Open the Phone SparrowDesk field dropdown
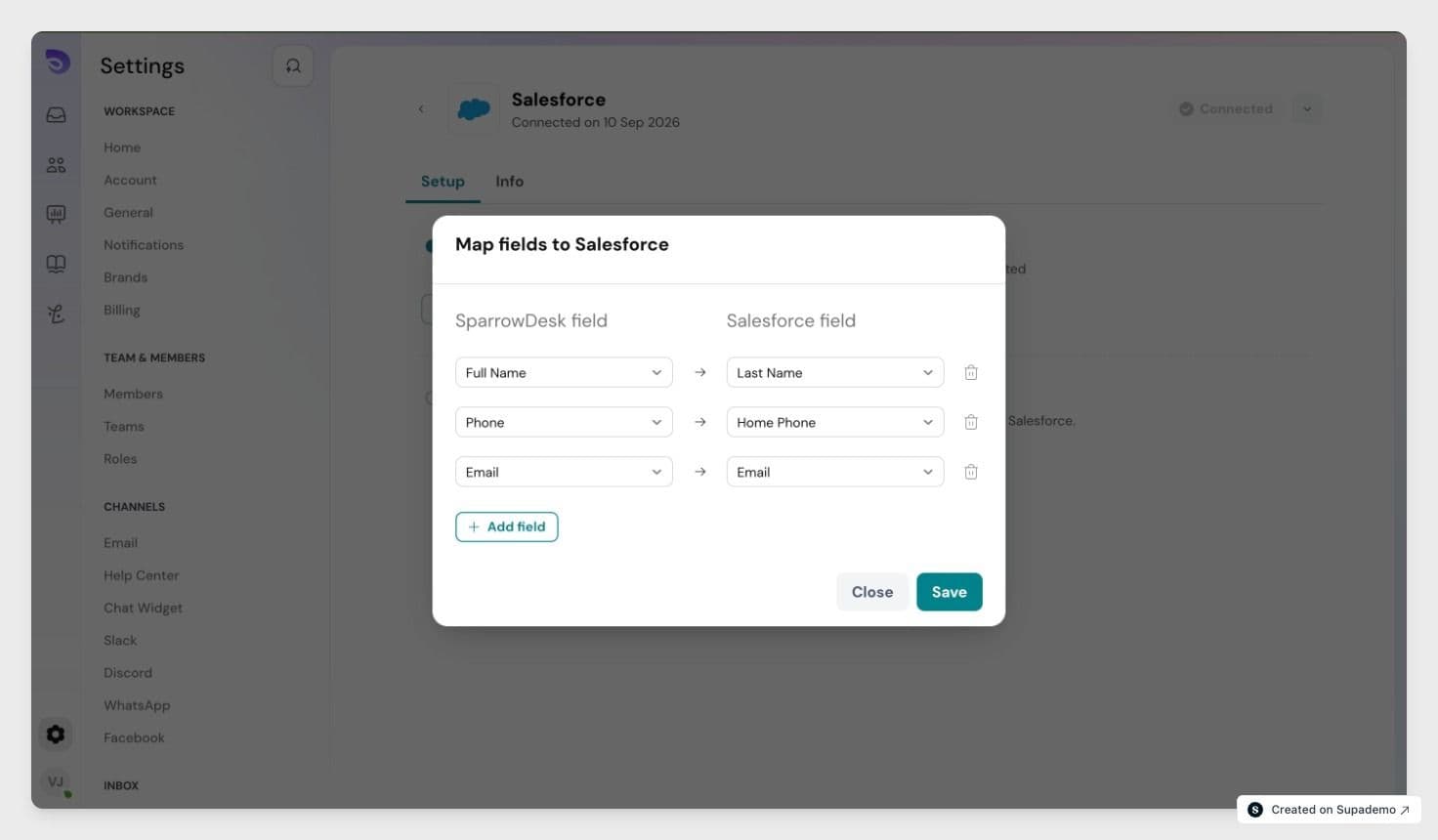Image resolution: width=1438 pixels, height=840 pixels. click(x=564, y=422)
